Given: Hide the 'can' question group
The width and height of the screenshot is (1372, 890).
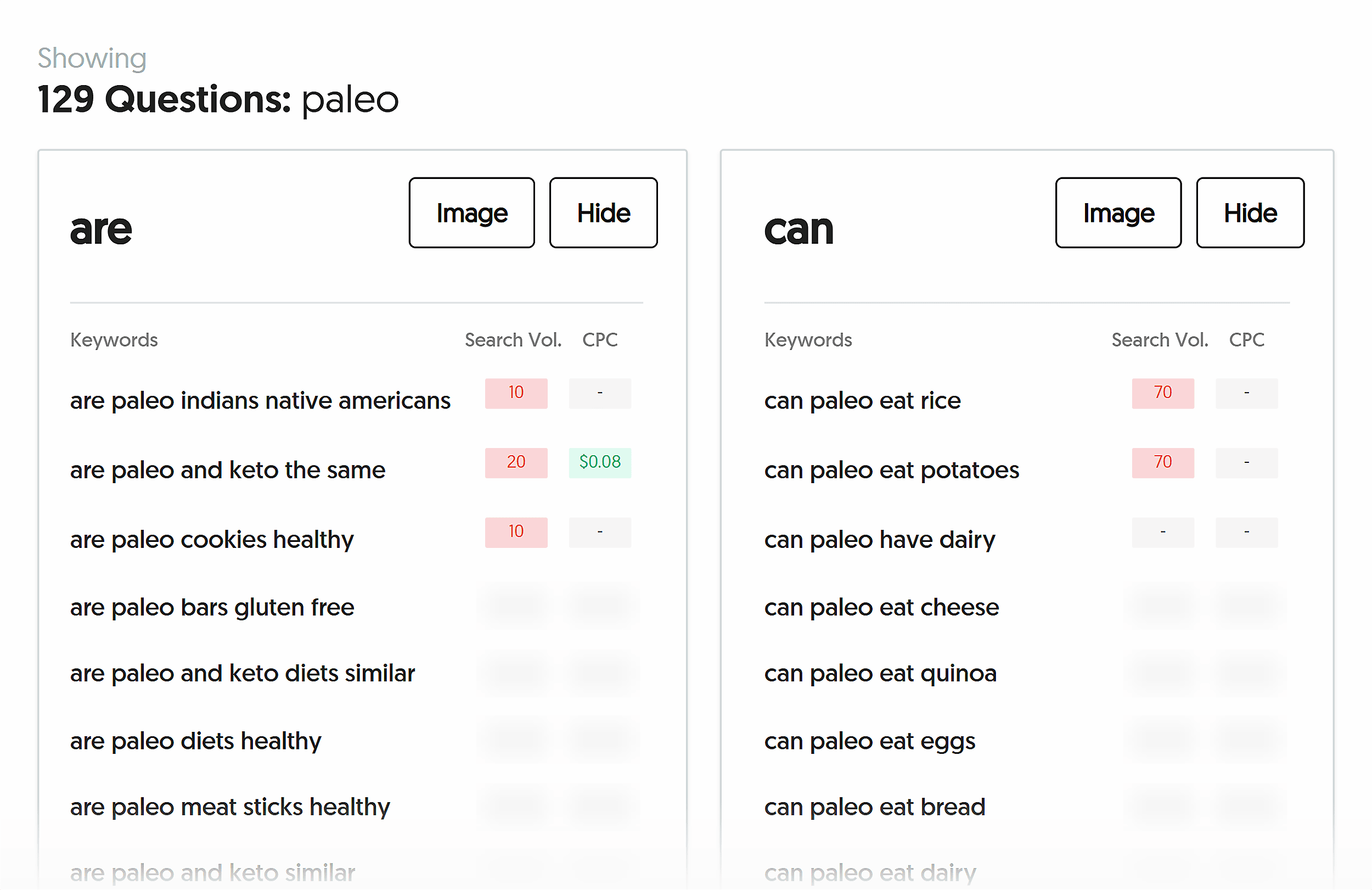Looking at the screenshot, I should 1250,212.
